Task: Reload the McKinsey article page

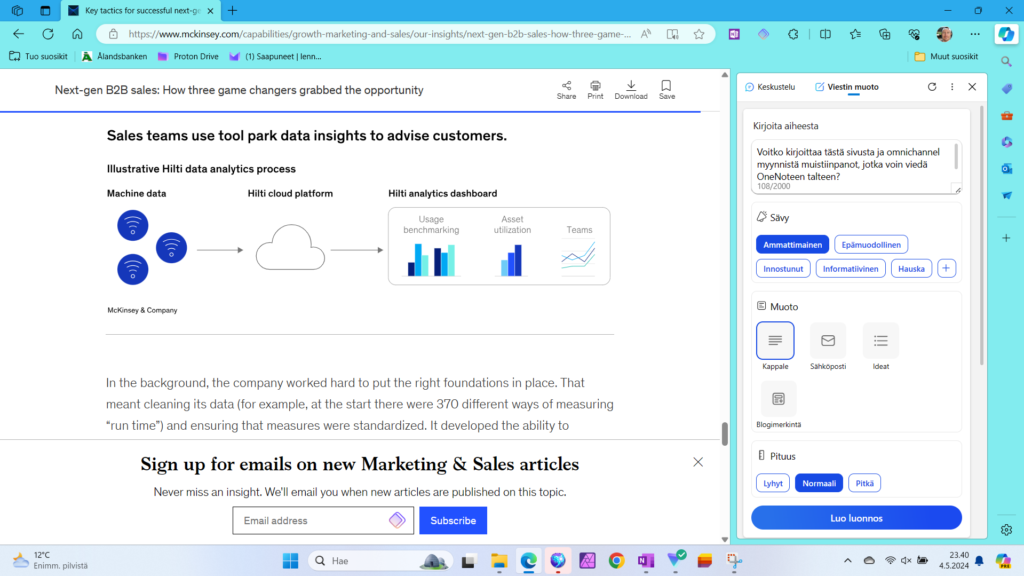Action: pos(48,34)
